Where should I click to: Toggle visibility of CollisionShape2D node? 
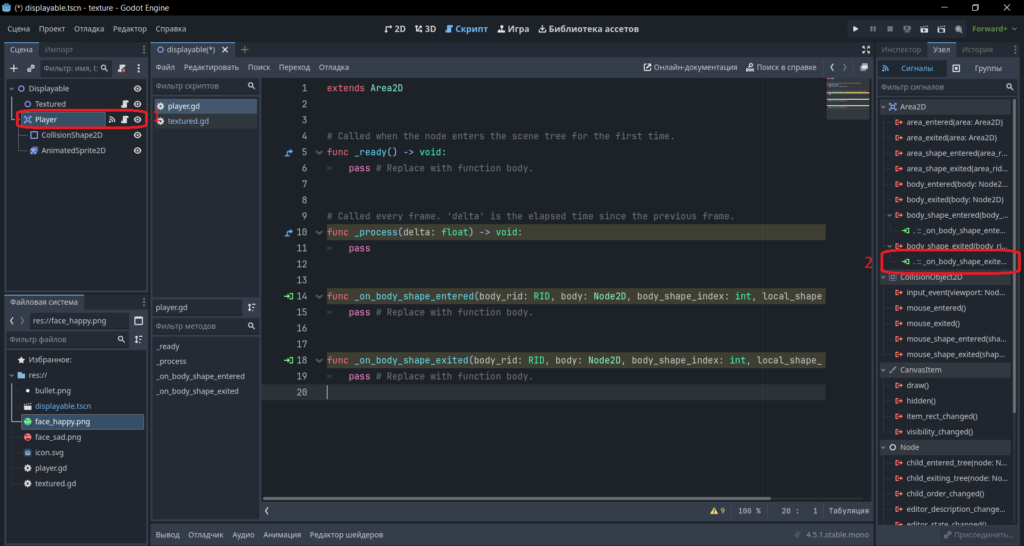(138, 135)
